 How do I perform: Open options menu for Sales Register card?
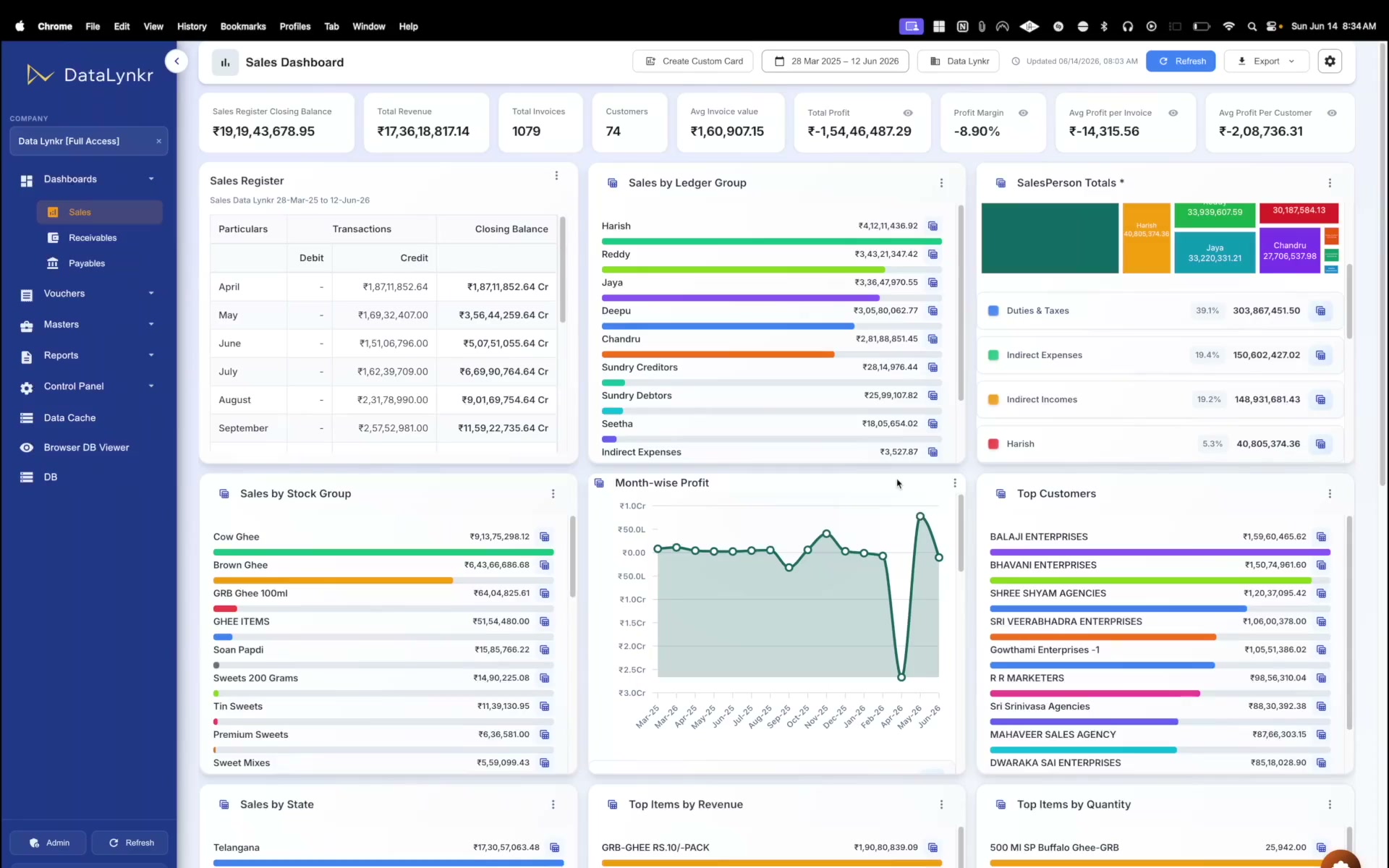click(x=556, y=176)
